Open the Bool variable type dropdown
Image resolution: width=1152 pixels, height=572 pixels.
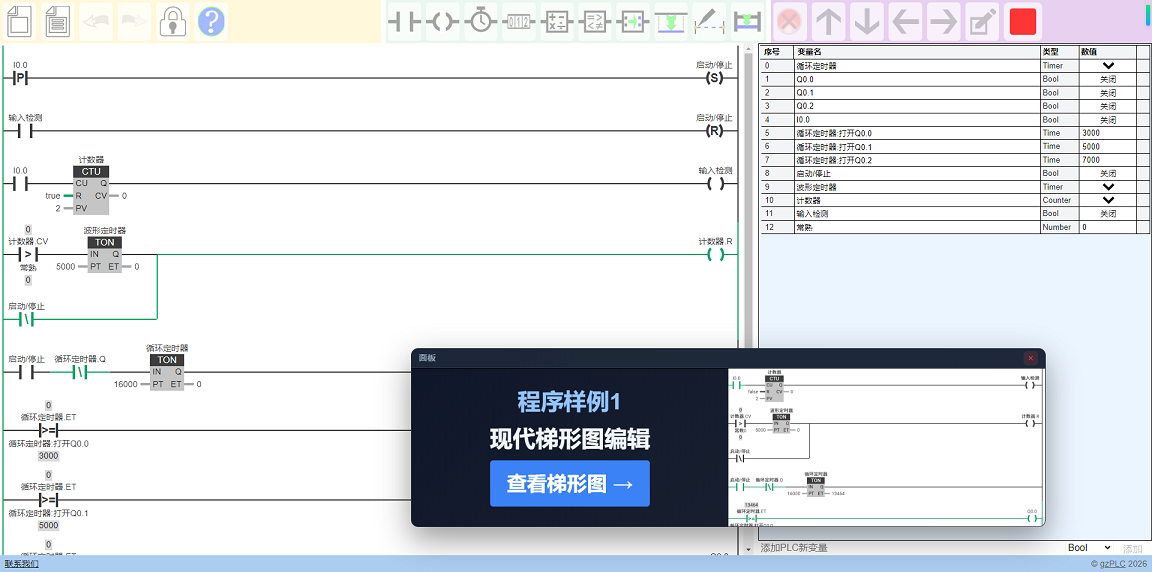point(1089,548)
